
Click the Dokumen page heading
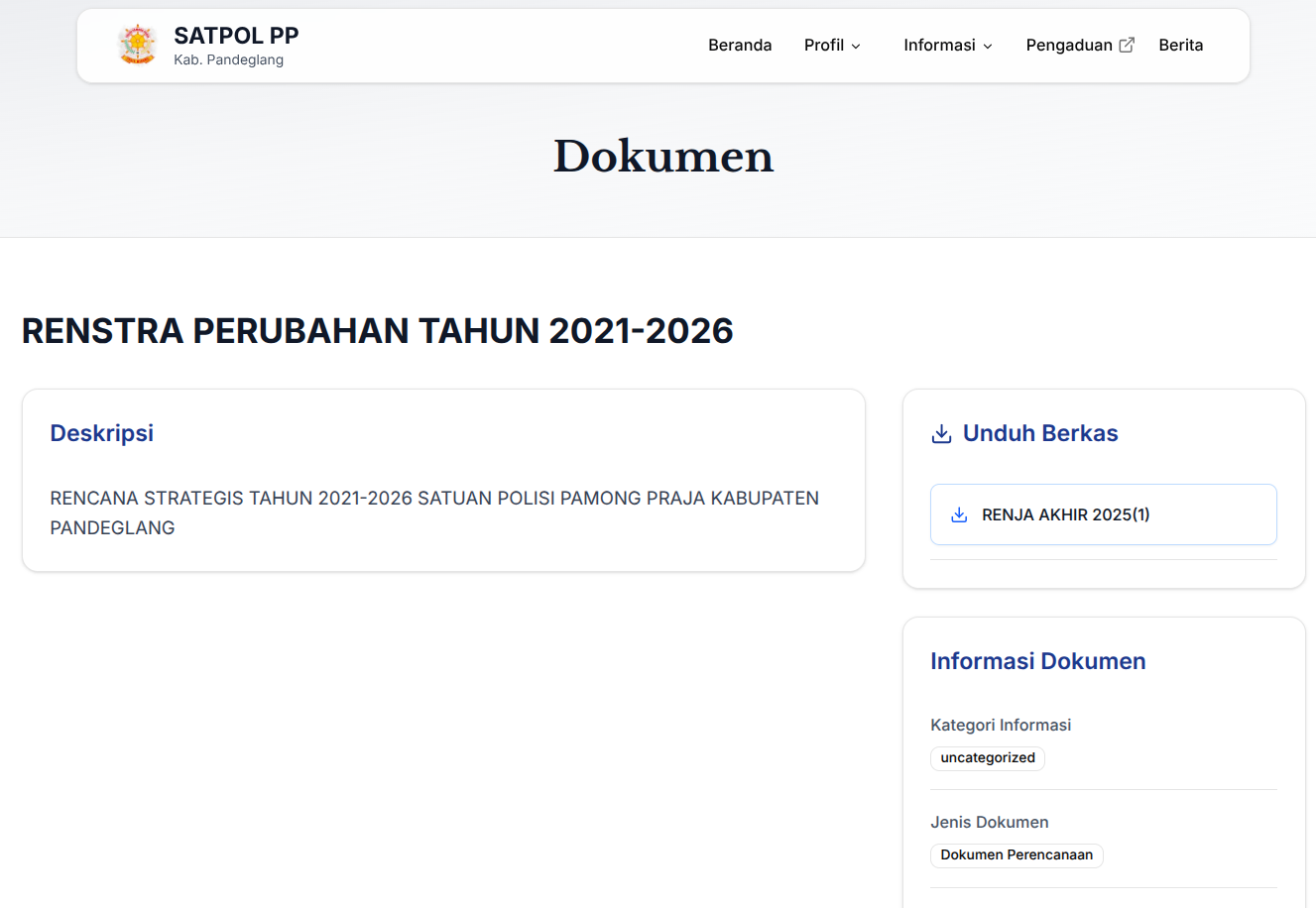point(662,157)
